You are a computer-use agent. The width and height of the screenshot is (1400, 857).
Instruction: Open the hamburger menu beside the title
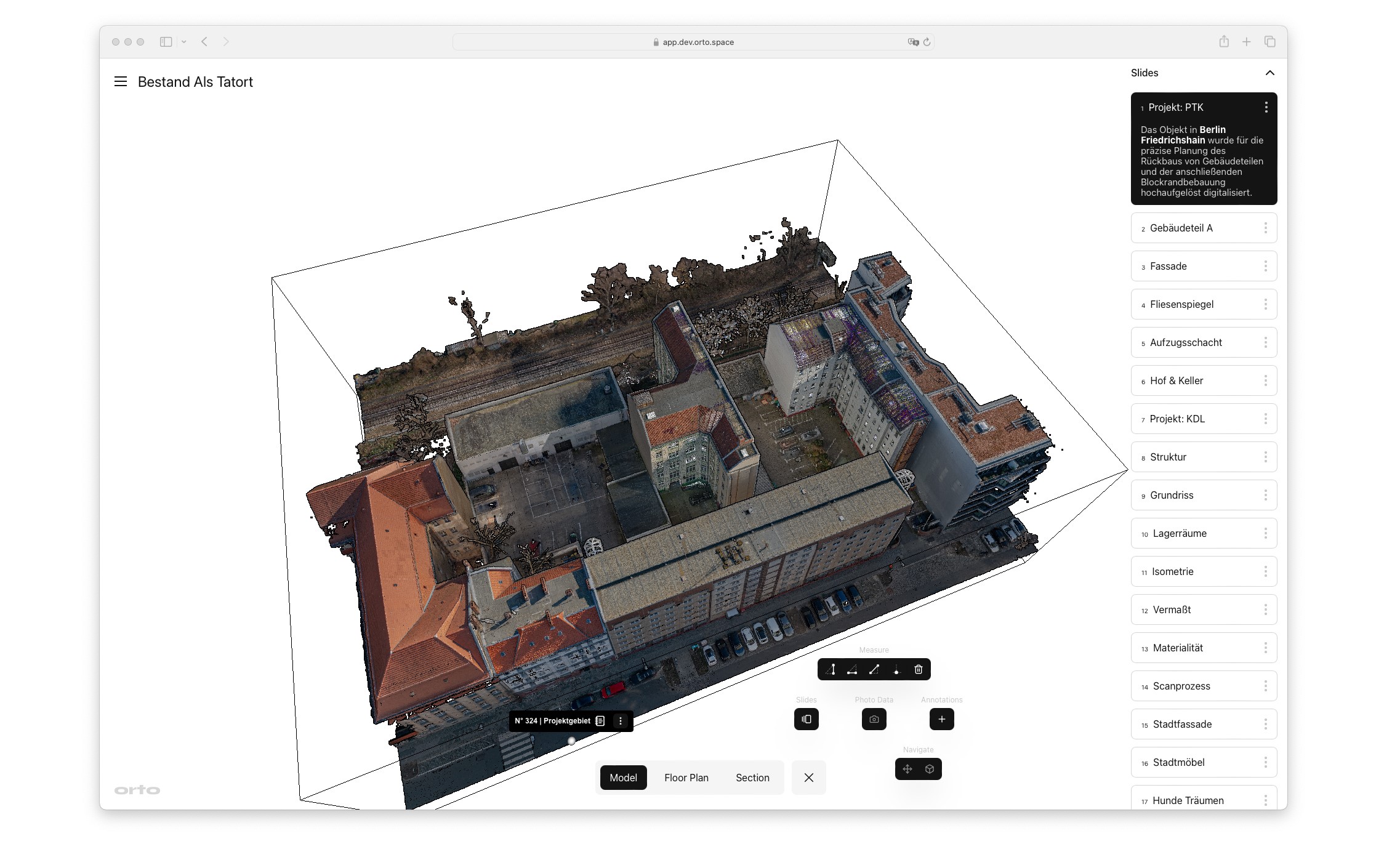121,82
